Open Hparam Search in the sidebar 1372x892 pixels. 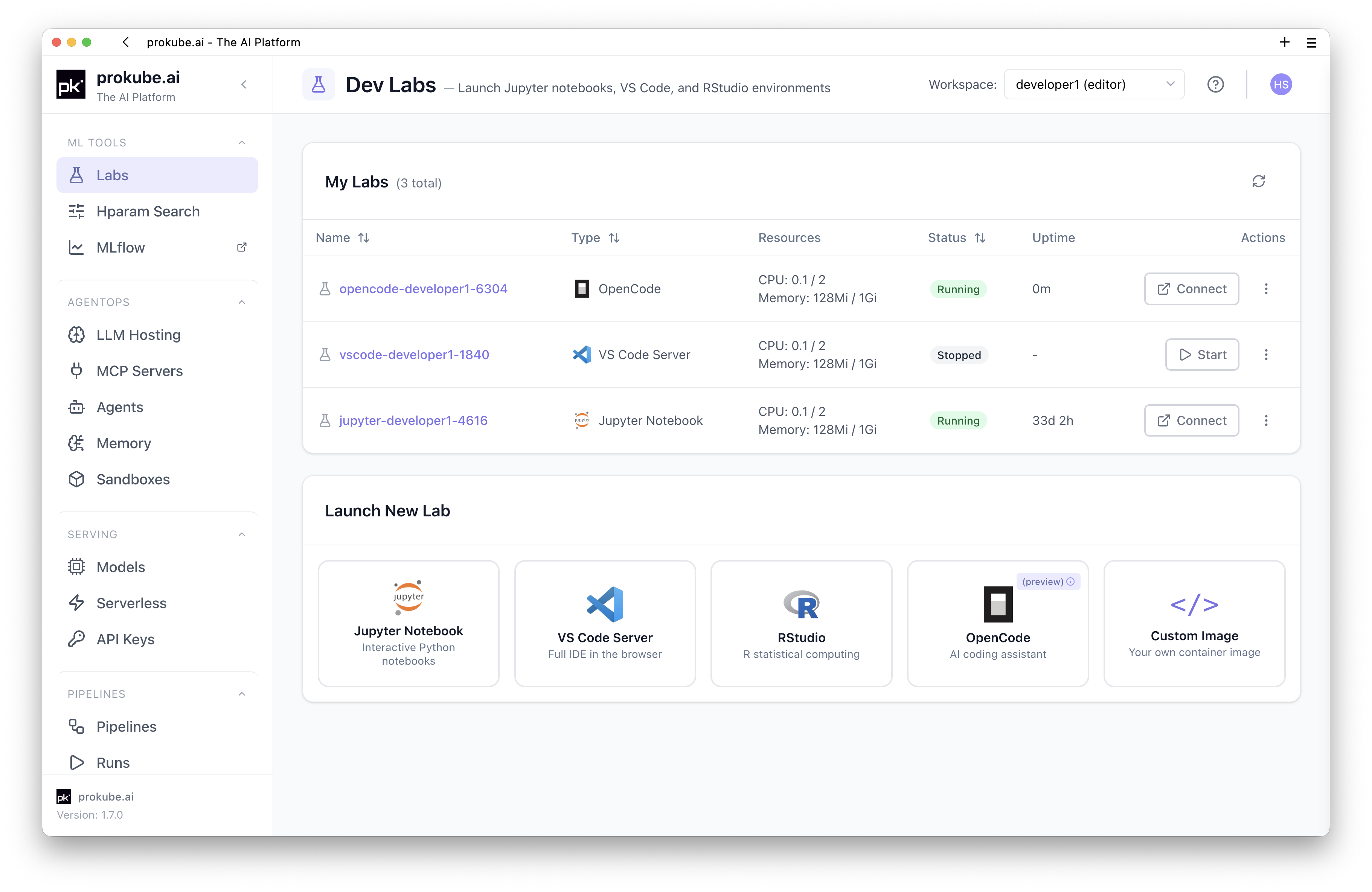pyautogui.click(x=157, y=212)
